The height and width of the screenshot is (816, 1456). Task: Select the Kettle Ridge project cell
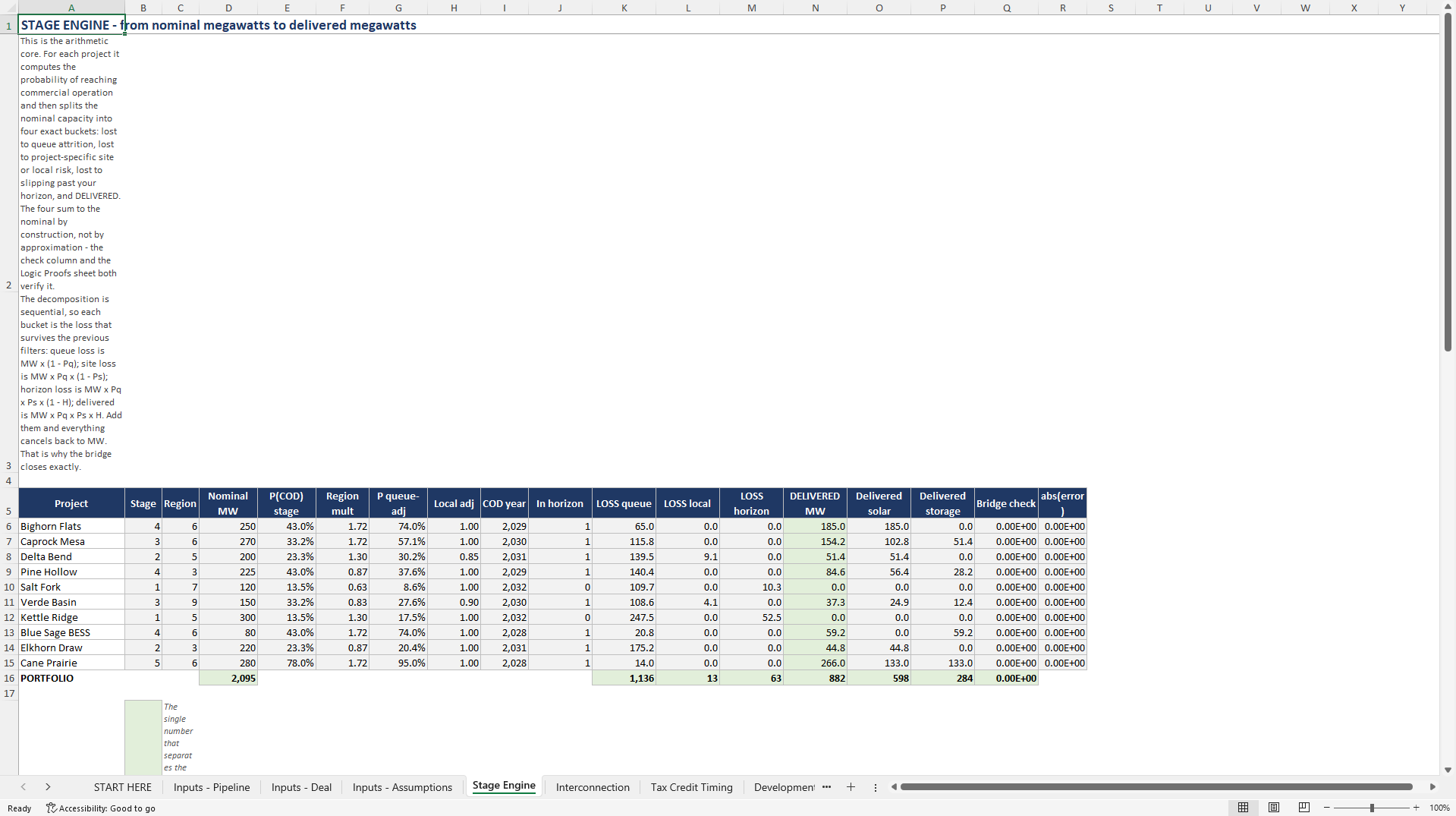click(71, 617)
